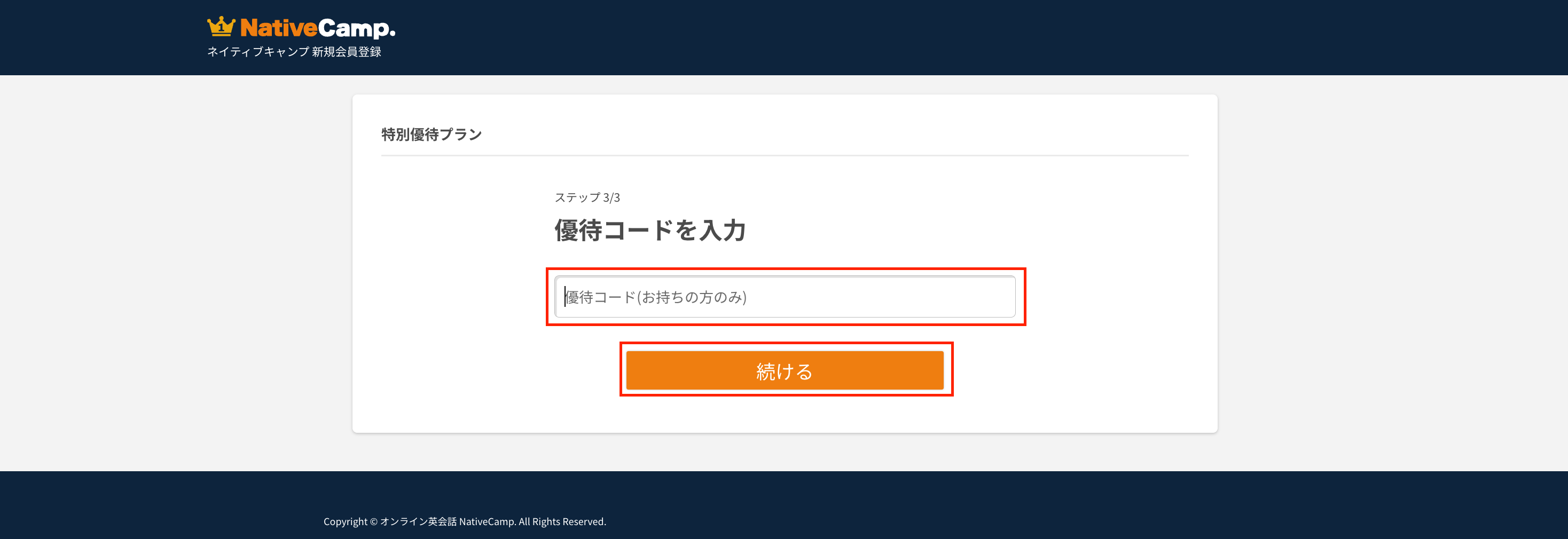
Task: Click the 優待コードを入力 heading
Action: [649, 231]
